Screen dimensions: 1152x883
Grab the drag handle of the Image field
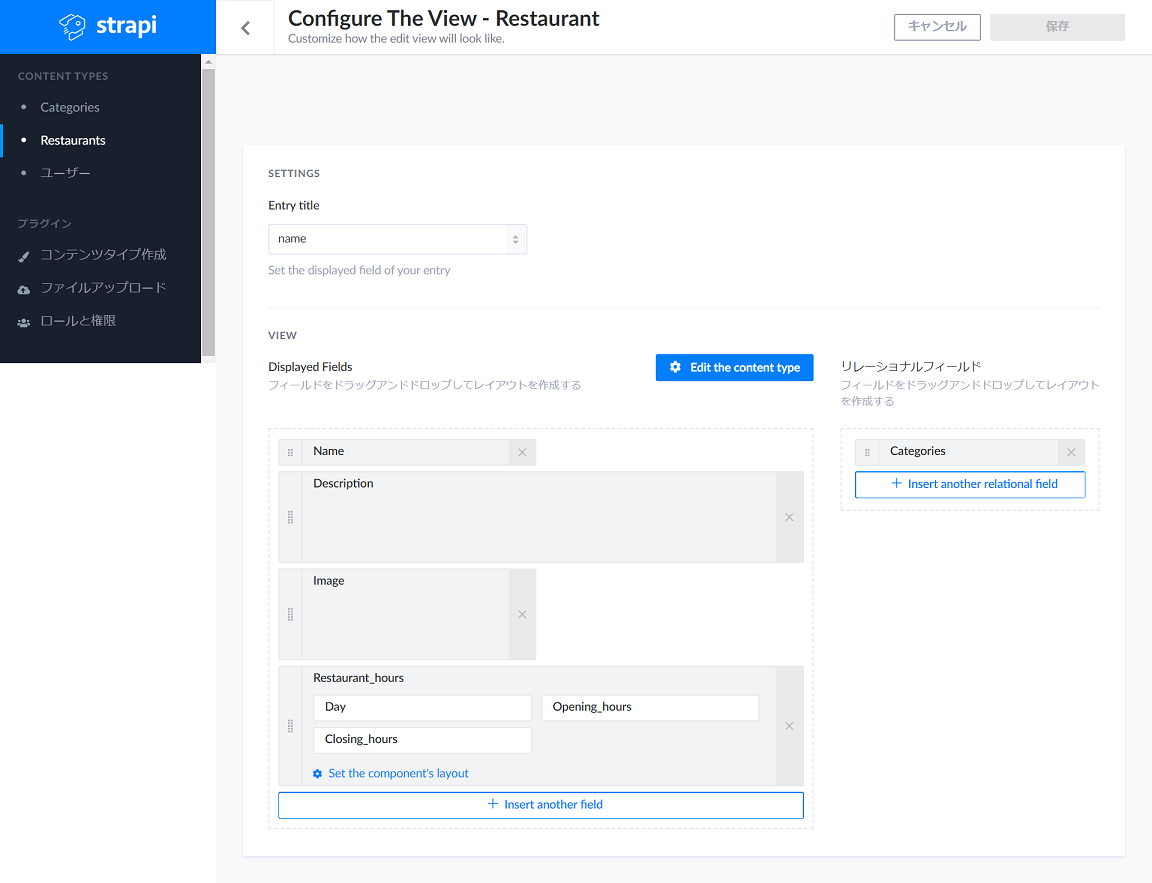coord(290,614)
